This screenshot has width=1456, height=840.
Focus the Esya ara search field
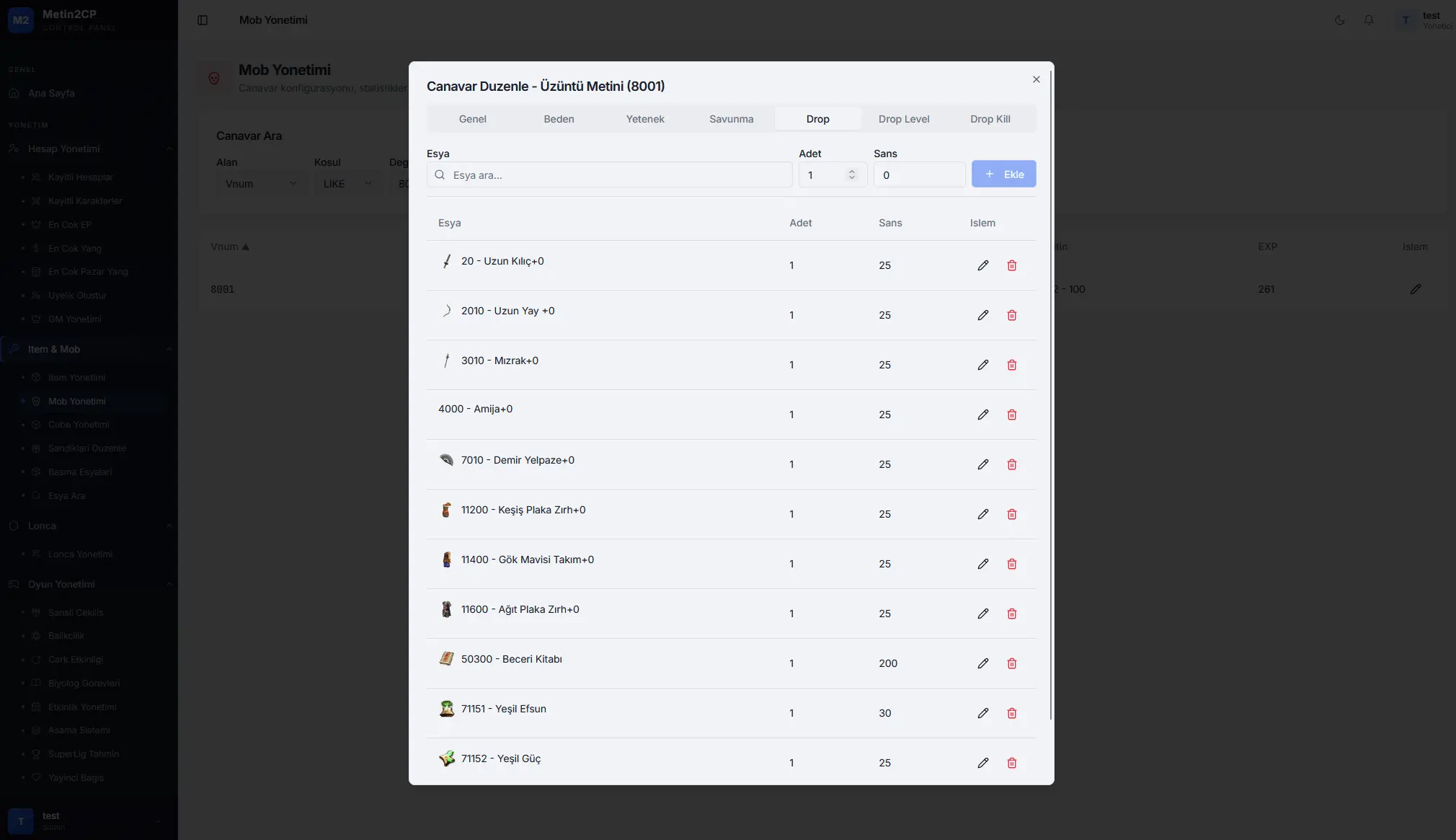(x=609, y=175)
